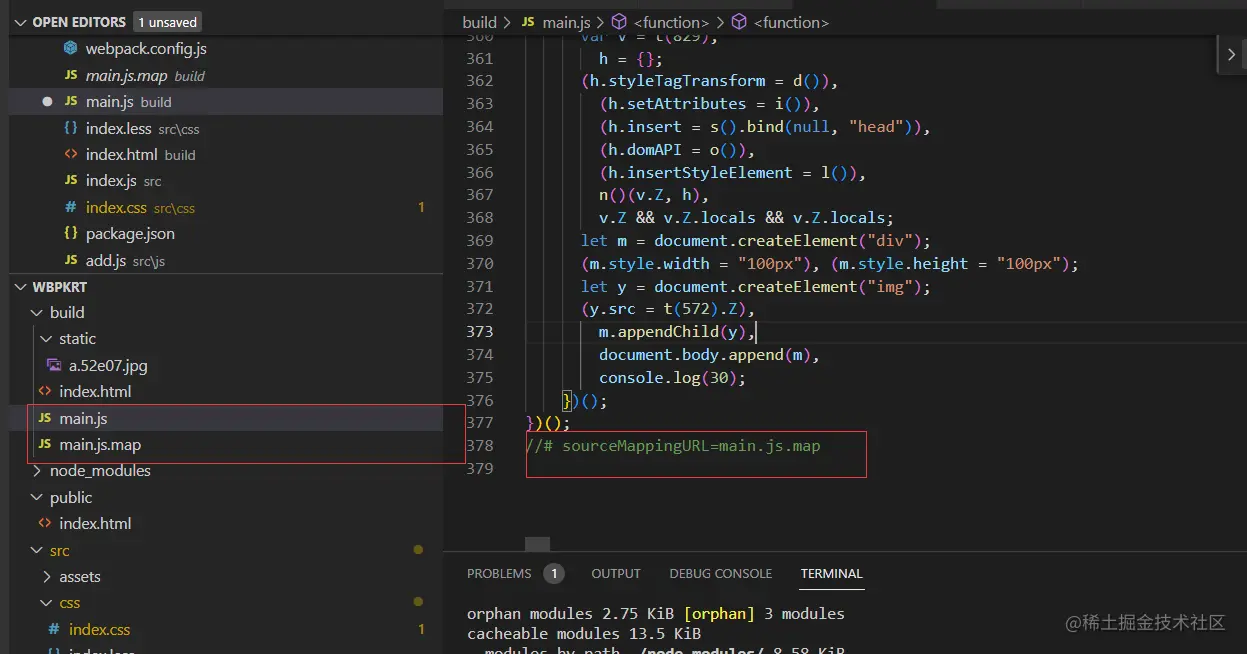The height and width of the screenshot is (654, 1247).
Task: Collapse the build folder
Action: pyautogui.click(x=37, y=312)
